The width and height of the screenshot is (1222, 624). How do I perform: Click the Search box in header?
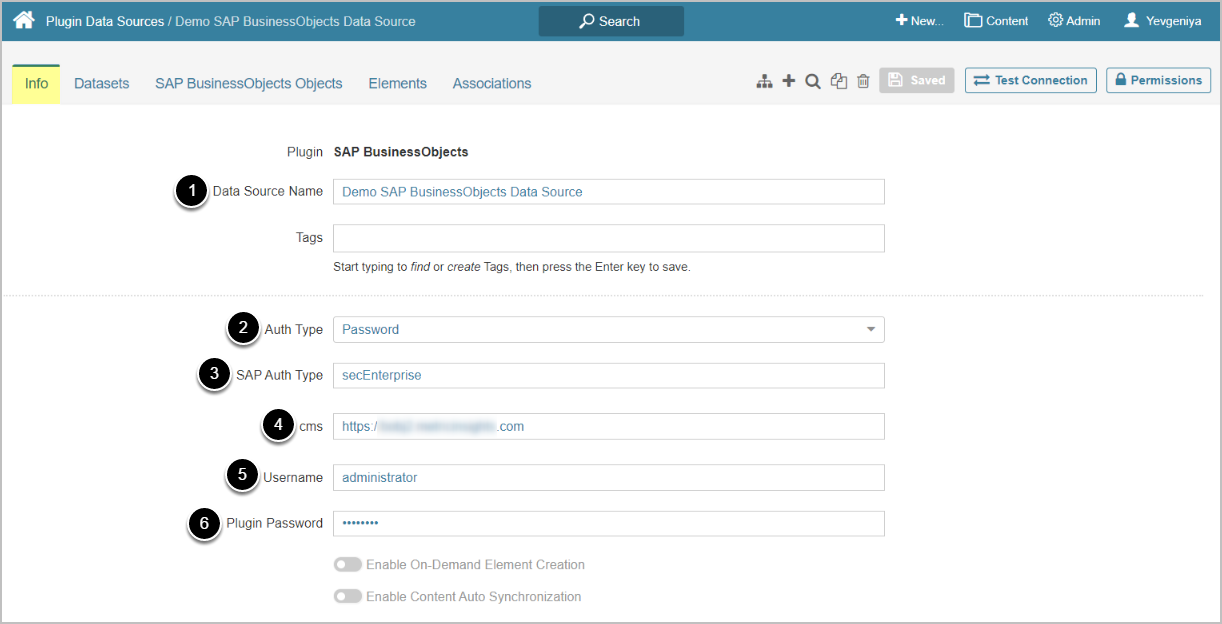tap(611, 21)
